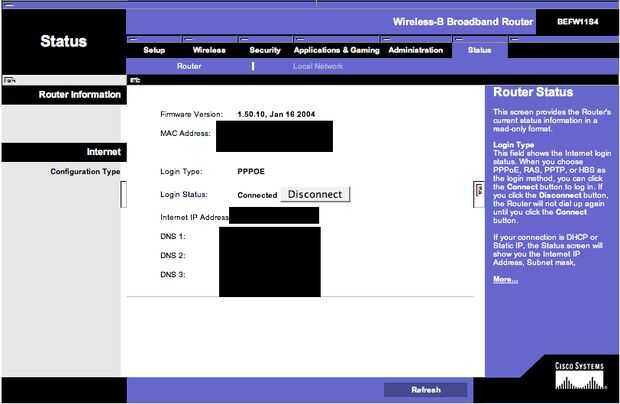Image resolution: width=620 pixels, height=404 pixels.
Task: Click the BEFW11S4 model label
Action: 578,22
